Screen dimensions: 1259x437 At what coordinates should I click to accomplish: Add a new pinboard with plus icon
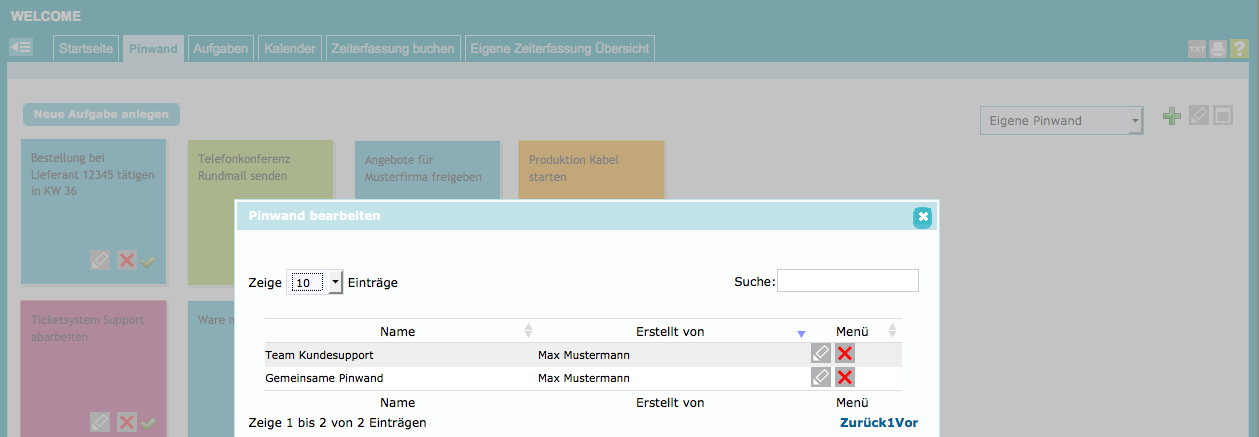coord(1172,117)
